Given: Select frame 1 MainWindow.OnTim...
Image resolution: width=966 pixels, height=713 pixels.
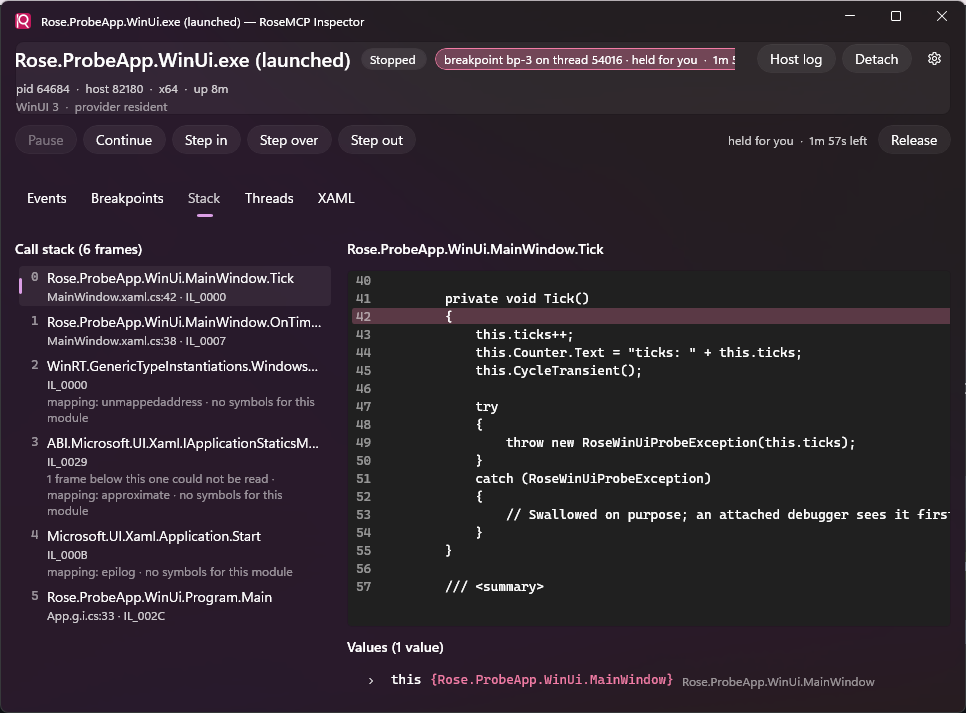Looking at the screenshot, I should (175, 330).
